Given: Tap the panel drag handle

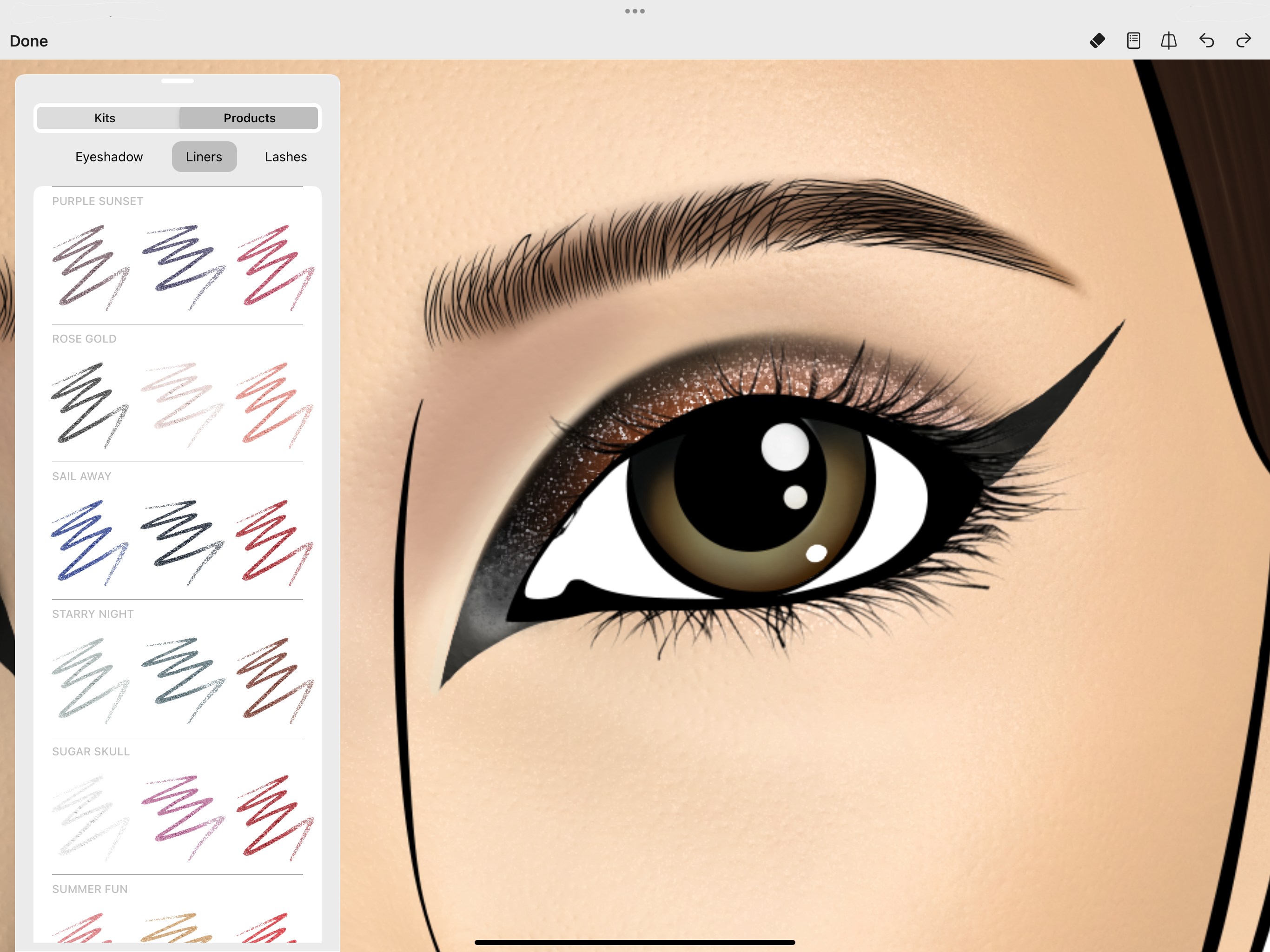Looking at the screenshot, I should pyautogui.click(x=178, y=81).
